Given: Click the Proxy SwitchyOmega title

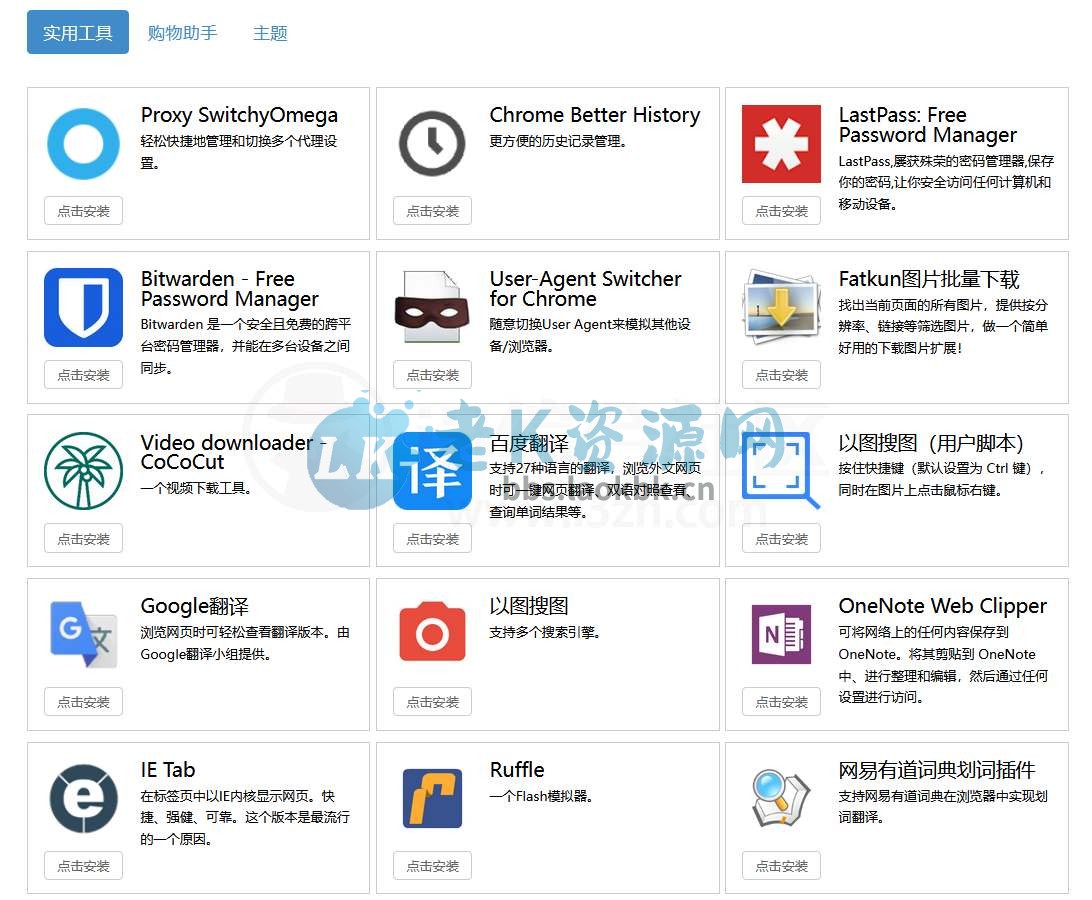Looking at the screenshot, I should click(x=239, y=115).
